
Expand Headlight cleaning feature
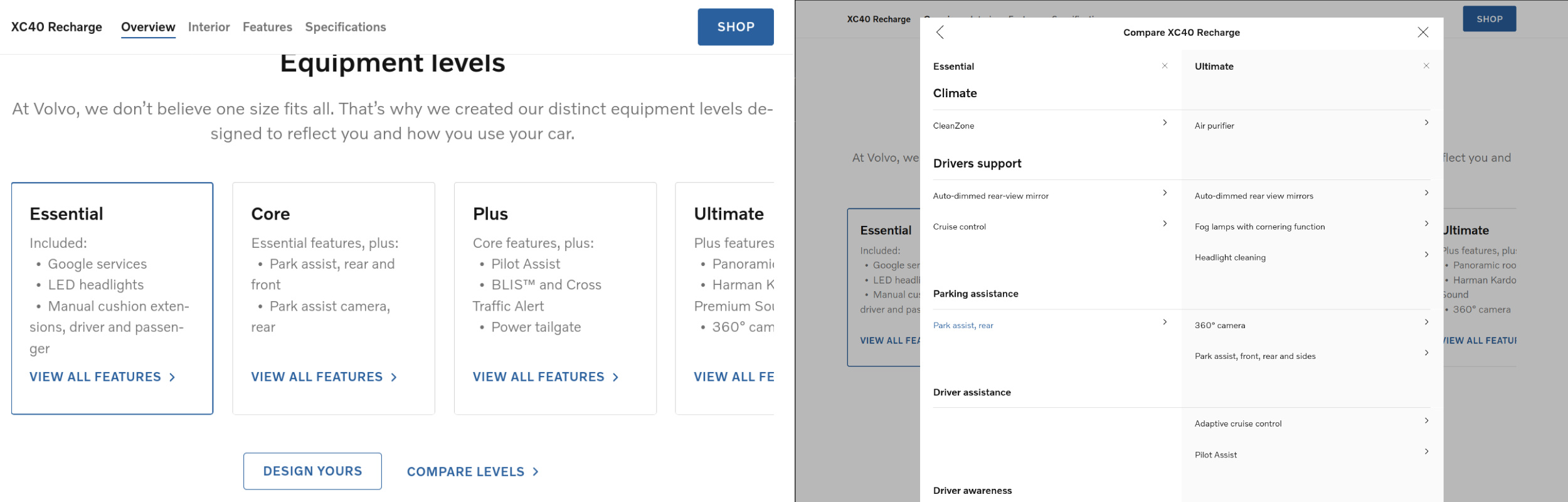[1426, 255]
